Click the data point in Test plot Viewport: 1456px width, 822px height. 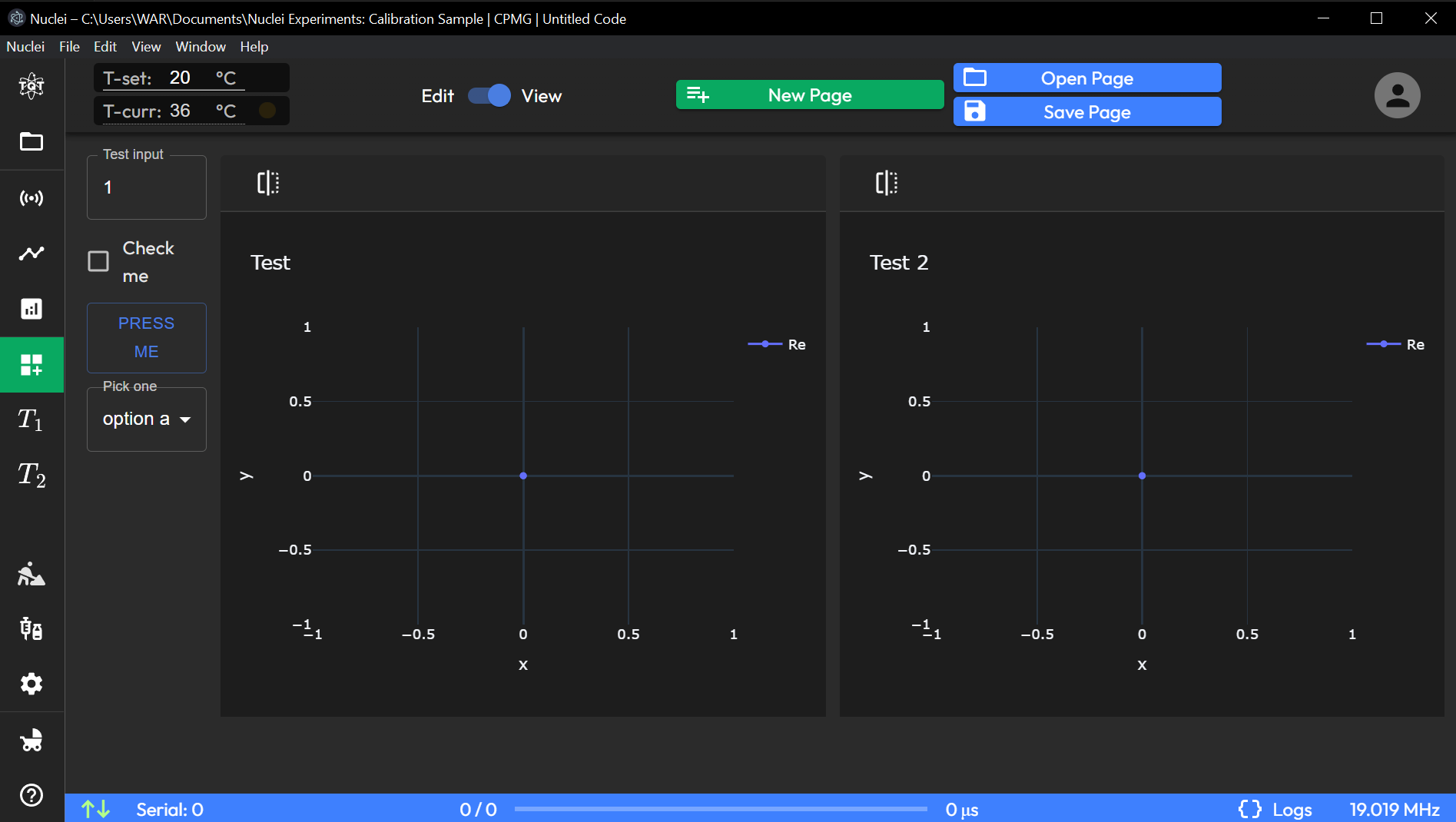(523, 476)
